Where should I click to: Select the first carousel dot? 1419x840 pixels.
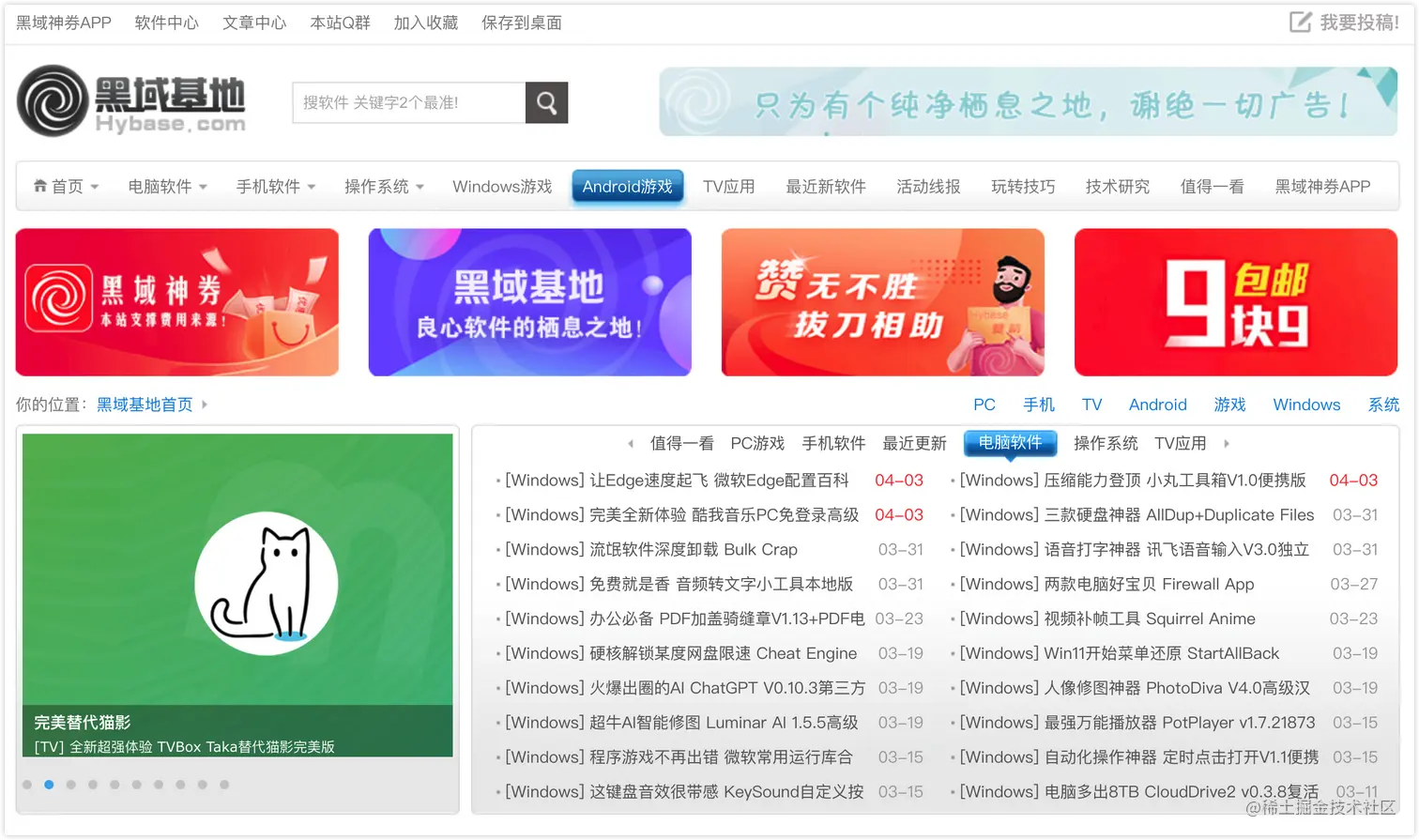tap(27, 785)
